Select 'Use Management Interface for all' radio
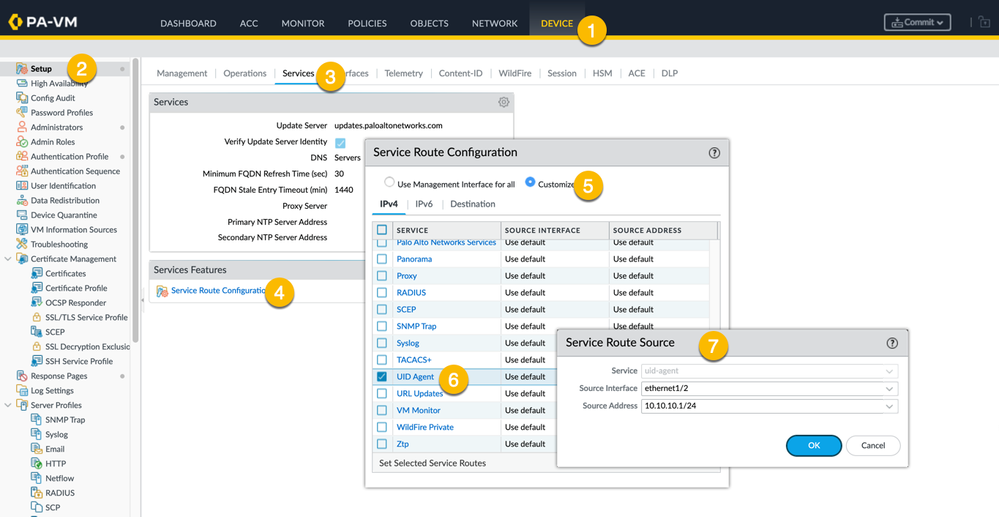The width and height of the screenshot is (999, 517). point(390,183)
